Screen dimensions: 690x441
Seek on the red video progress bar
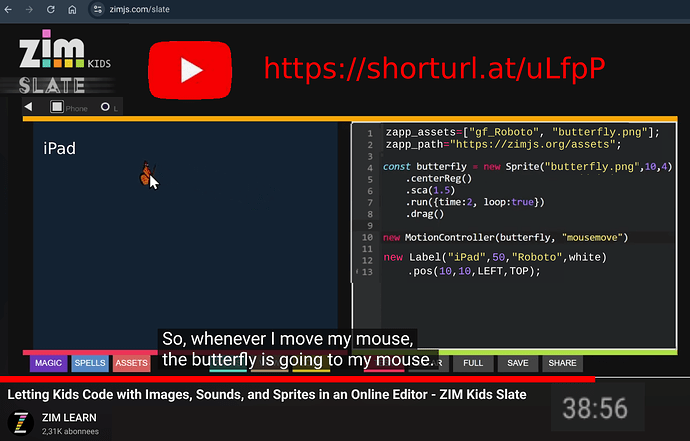coord(297,379)
